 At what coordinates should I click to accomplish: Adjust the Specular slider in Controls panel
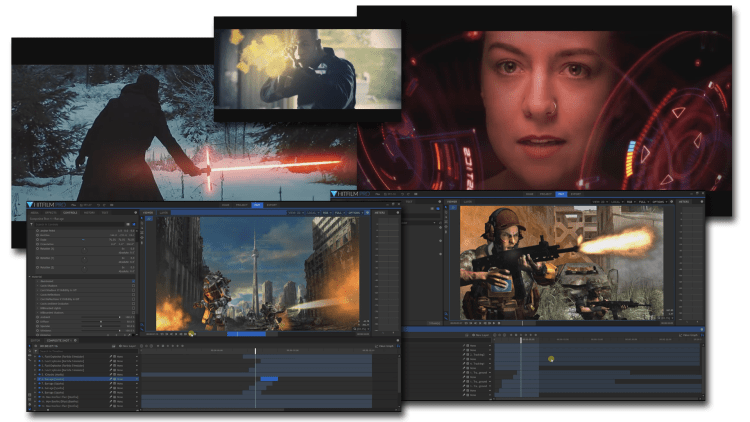click(x=100, y=326)
